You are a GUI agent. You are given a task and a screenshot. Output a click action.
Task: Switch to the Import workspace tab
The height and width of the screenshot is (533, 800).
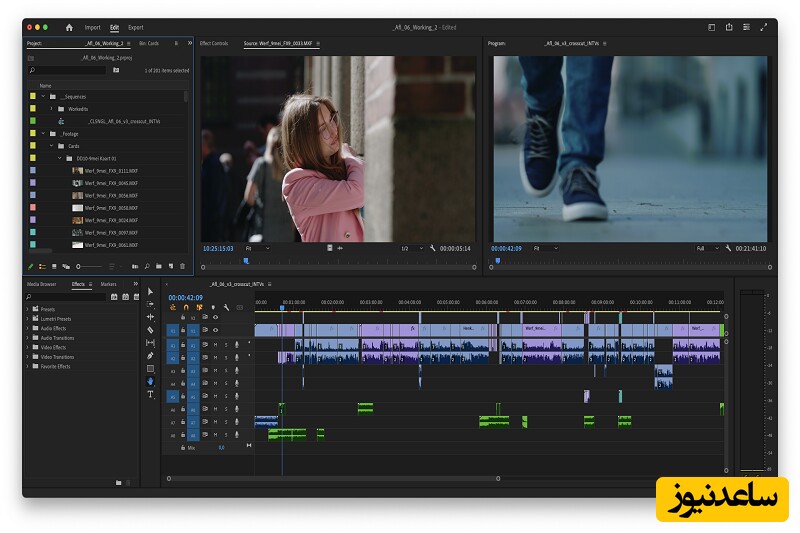(x=92, y=27)
